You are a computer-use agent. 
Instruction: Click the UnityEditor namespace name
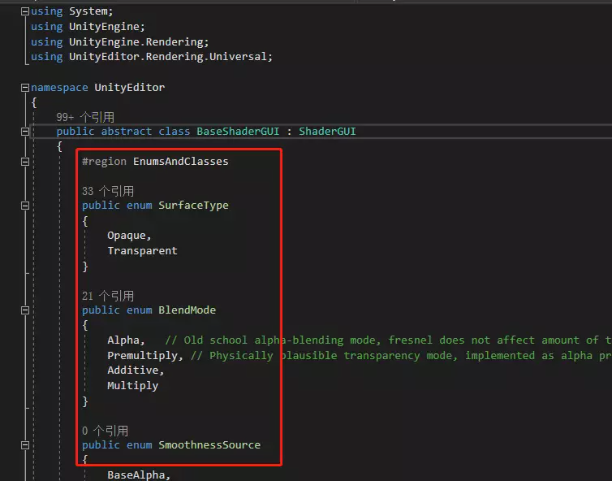pos(130,87)
